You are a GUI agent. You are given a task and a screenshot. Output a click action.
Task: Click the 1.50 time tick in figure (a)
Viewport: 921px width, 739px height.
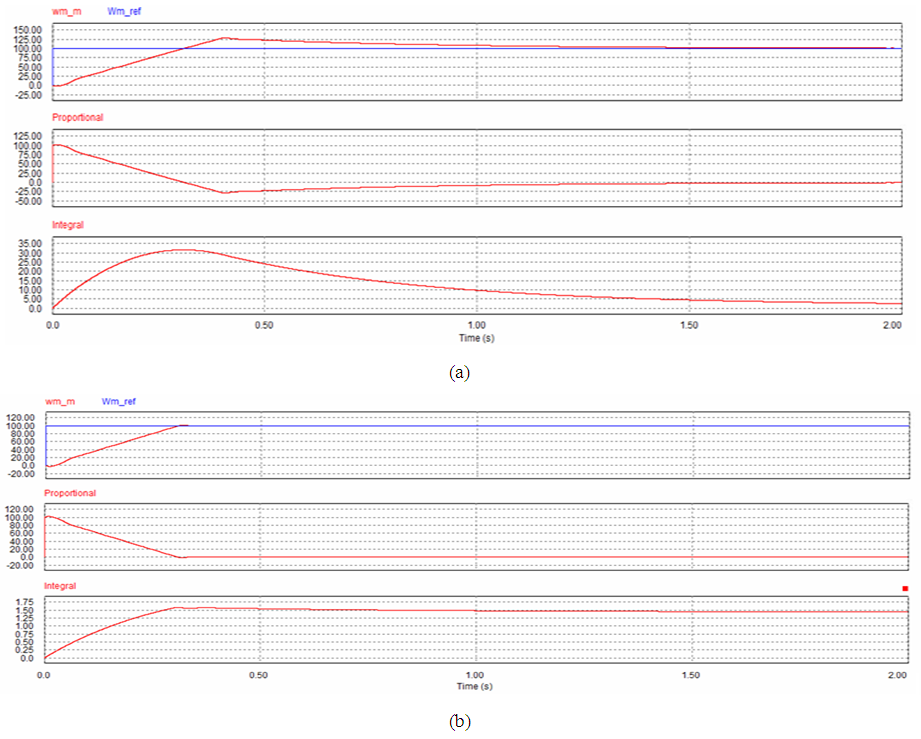(688, 326)
